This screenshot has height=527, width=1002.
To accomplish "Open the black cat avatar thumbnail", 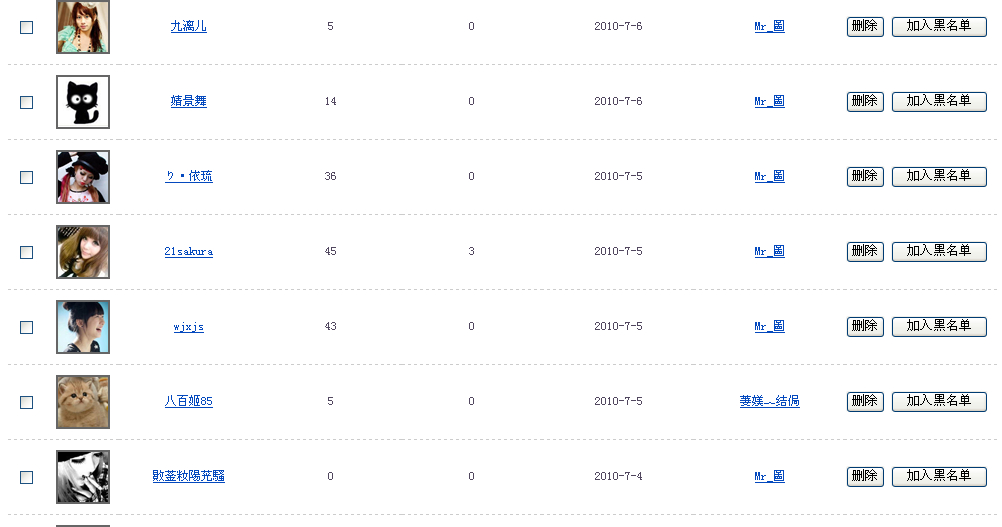I will coord(83,102).
